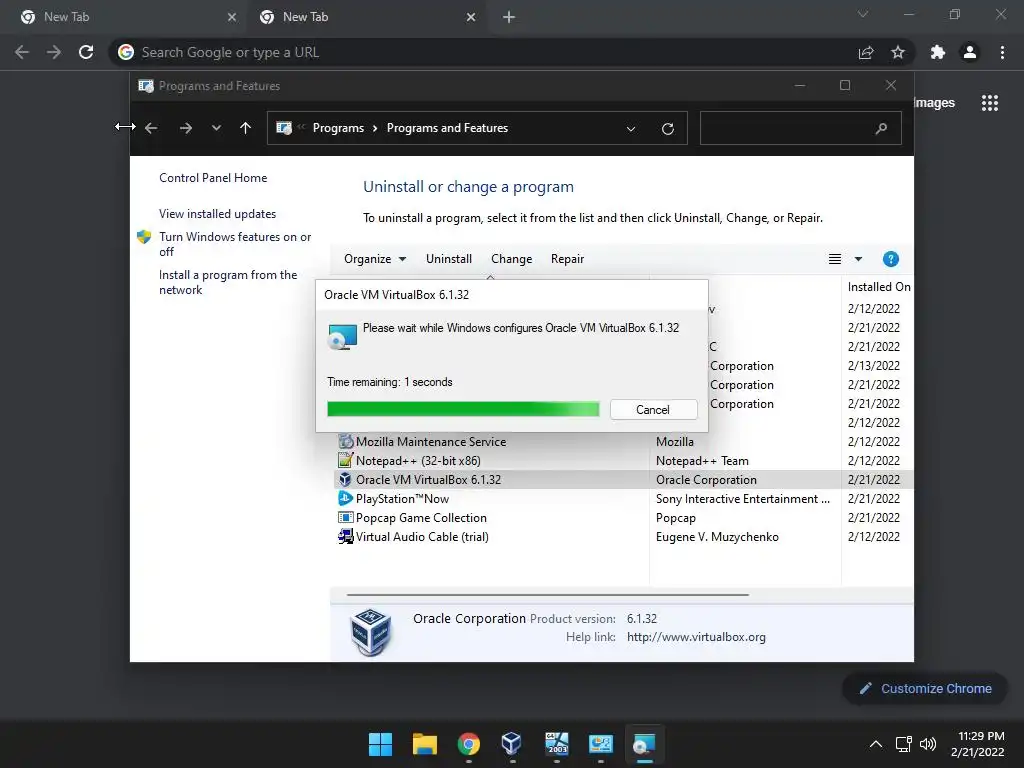Select Popcap Game Collection entry
The width and height of the screenshot is (1024, 768).
click(x=624, y=517)
